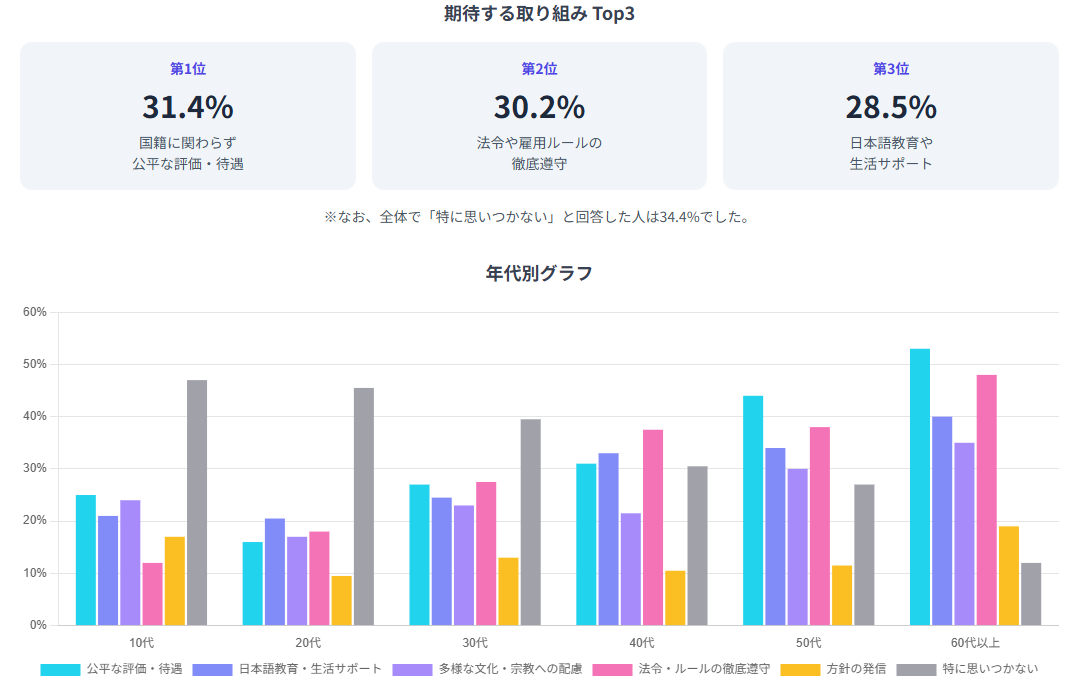Click the gray bar in the 20代 group
The width and height of the screenshot is (1079, 691).
[x=364, y=506]
